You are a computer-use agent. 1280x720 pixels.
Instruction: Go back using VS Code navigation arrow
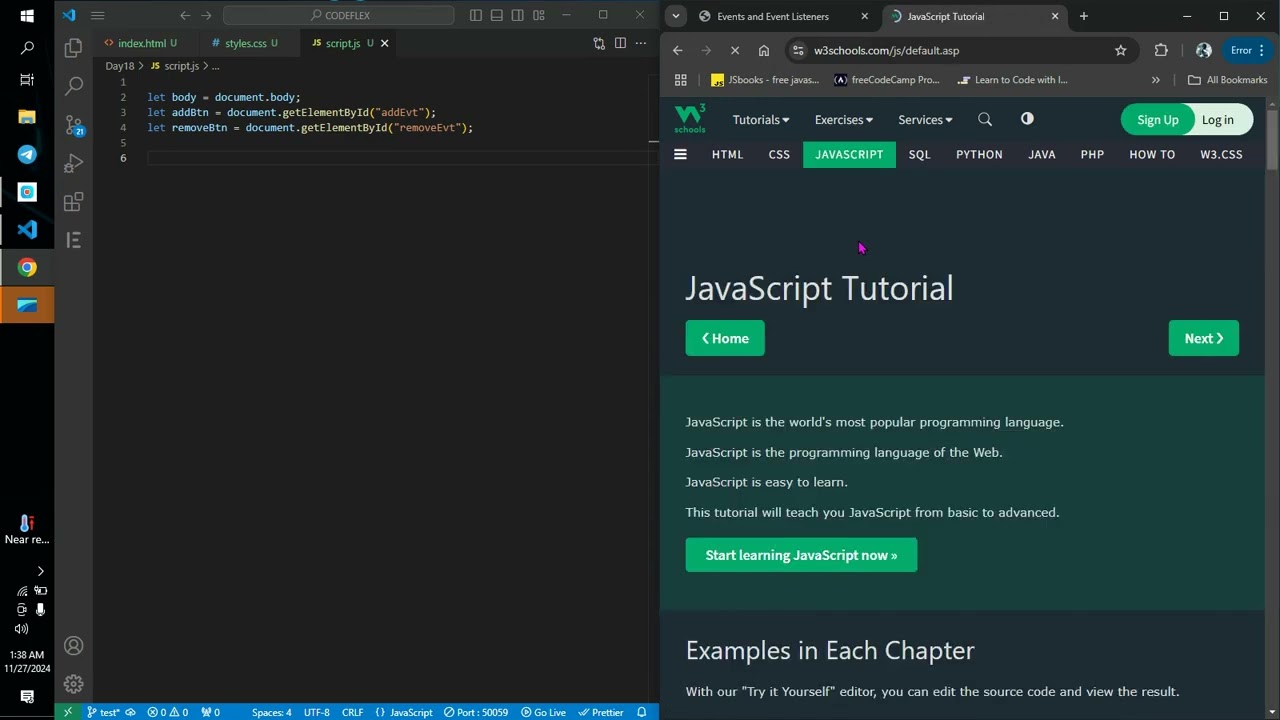point(185,15)
